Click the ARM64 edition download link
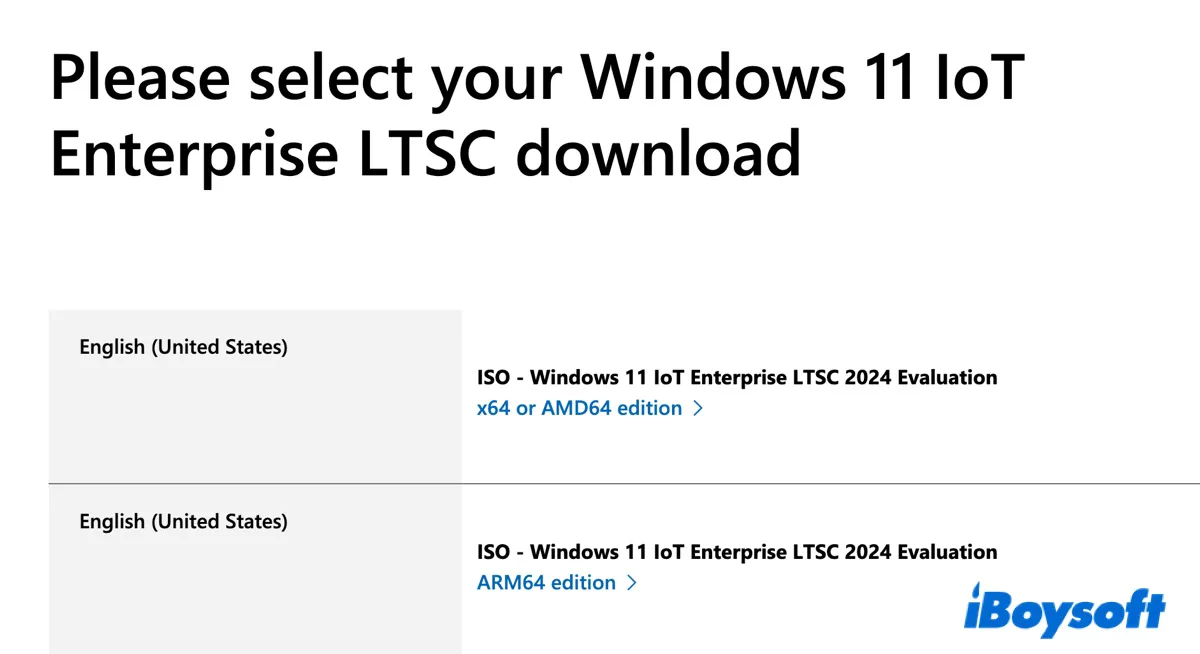The image size is (1200, 654). [546, 582]
